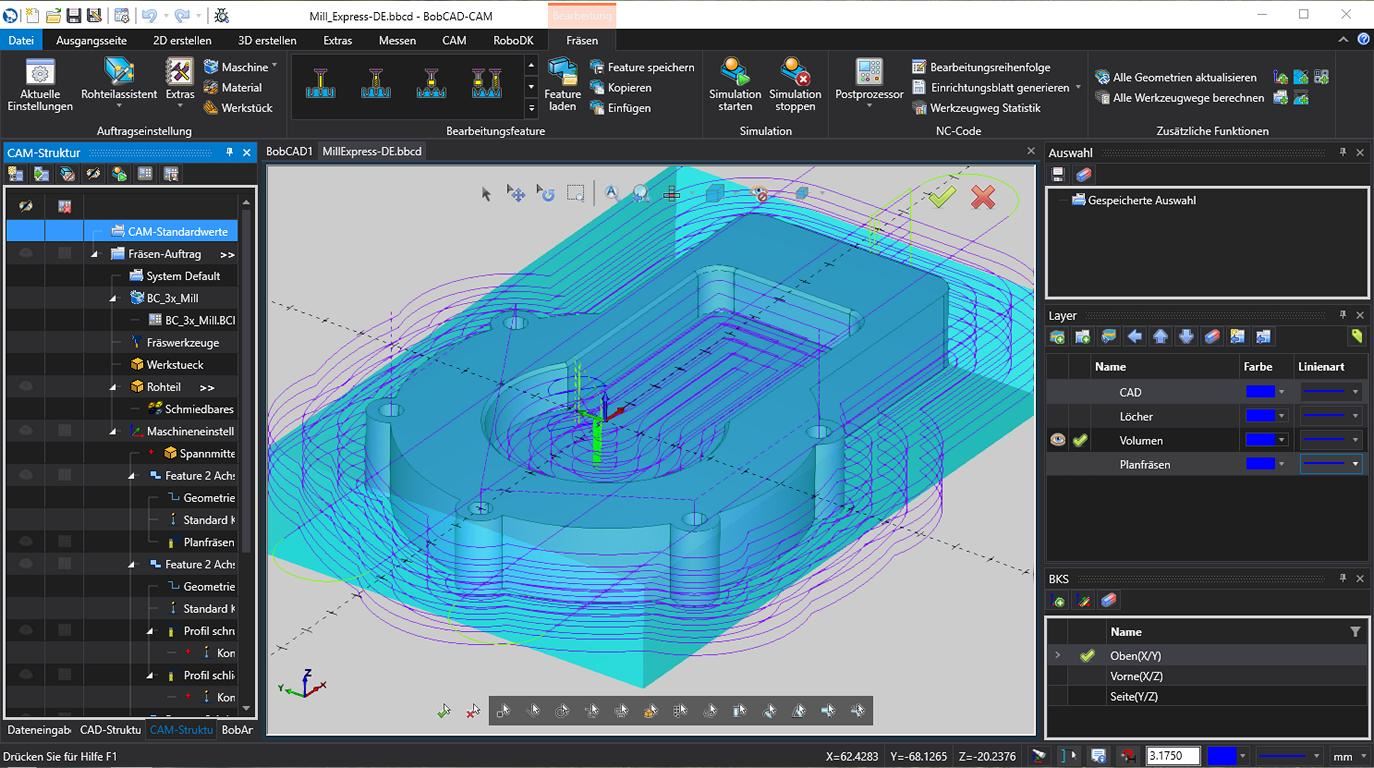Click the yellow tag icon in Layer panel
The width and height of the screenshot is (1374, 768).
click(x=1356, y=337)
